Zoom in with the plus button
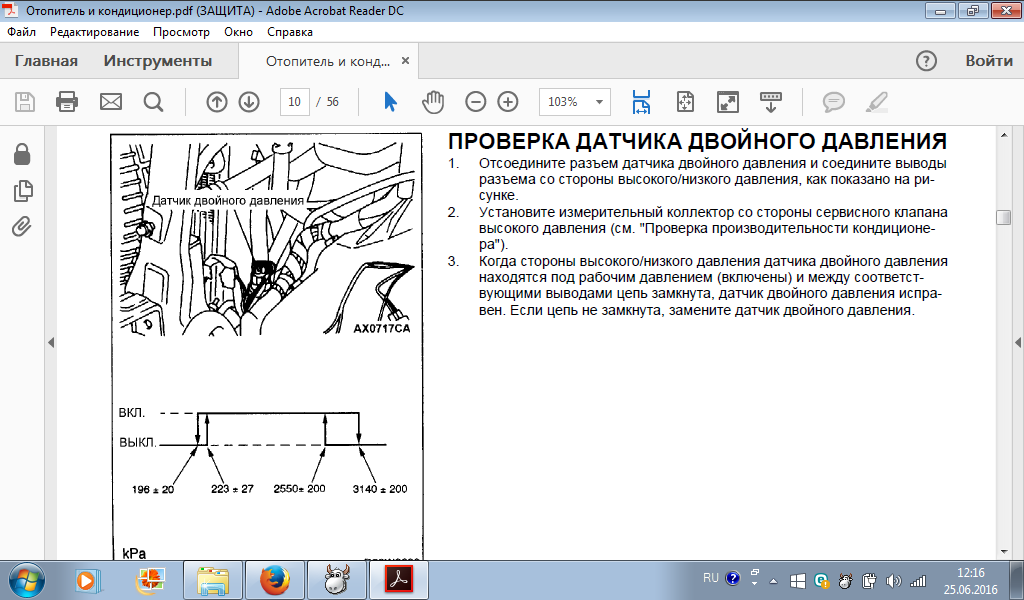The height and width of the screenshot is (600, 1024). click(x=508, y=102)
